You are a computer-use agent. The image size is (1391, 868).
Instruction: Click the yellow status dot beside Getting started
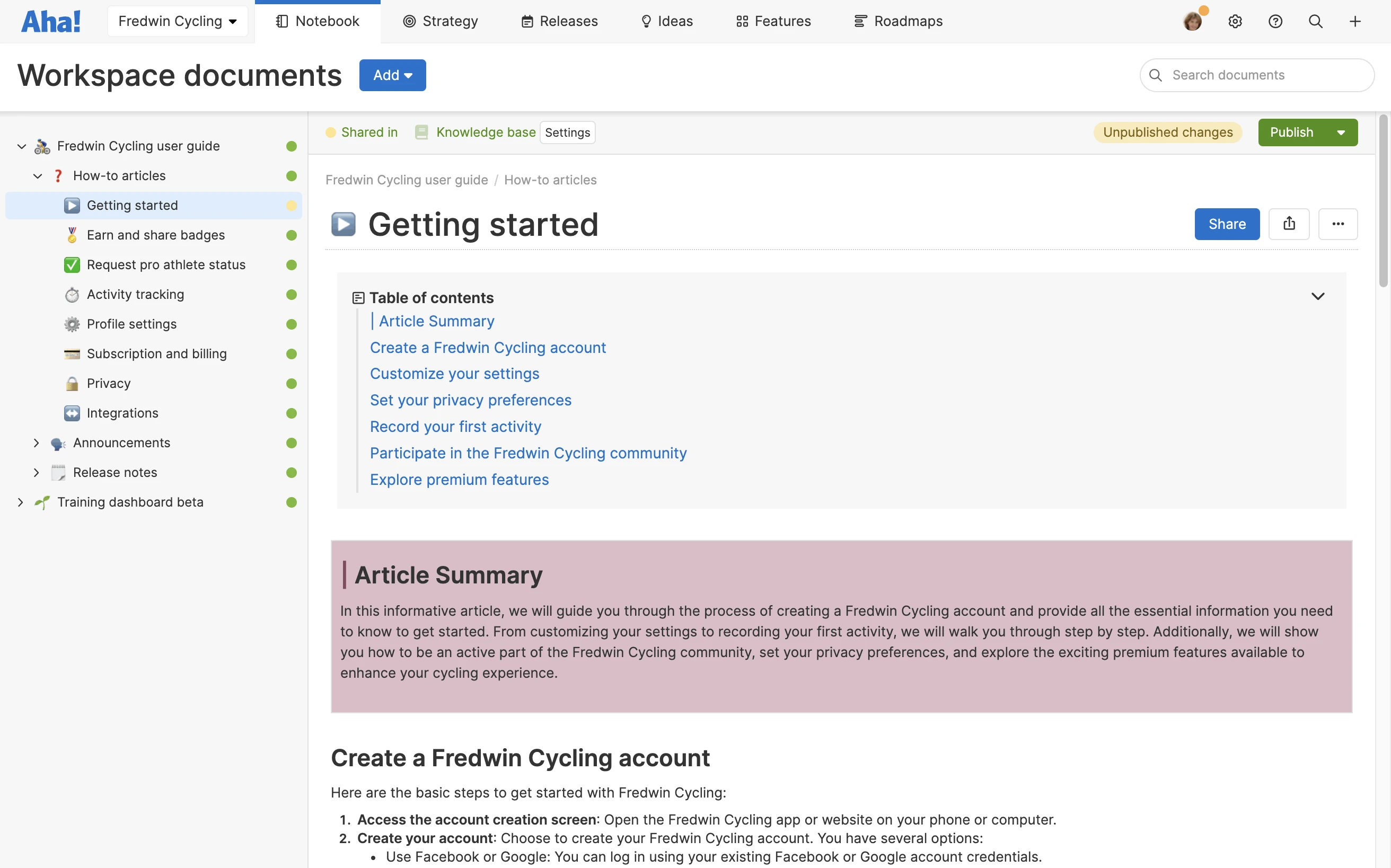[x=291, y=206]
